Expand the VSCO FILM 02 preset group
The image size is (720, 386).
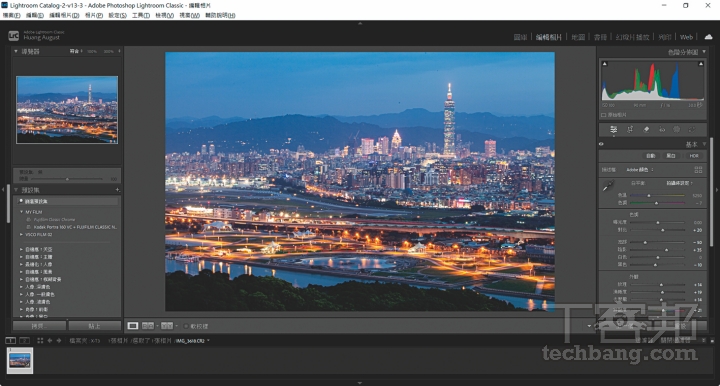(x=22, y=235)
